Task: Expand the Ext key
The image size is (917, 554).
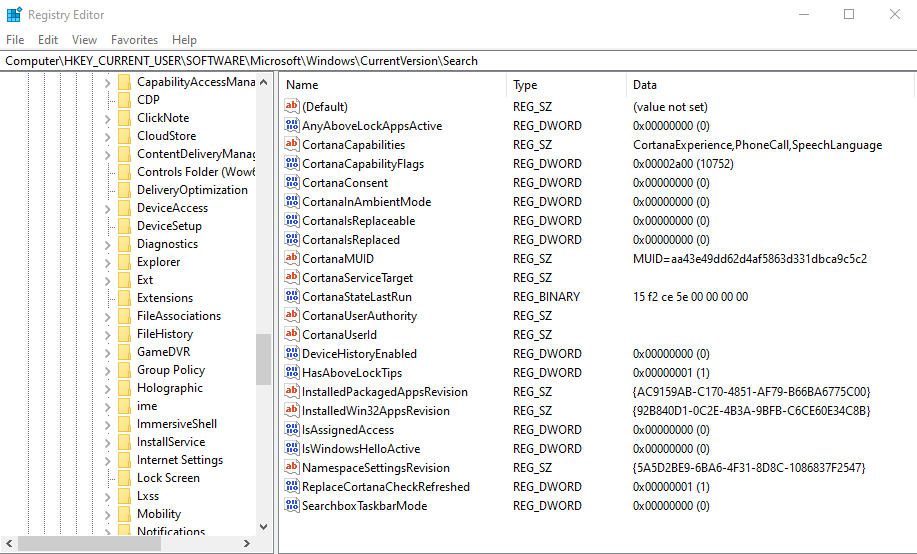Action: (108, 281)
